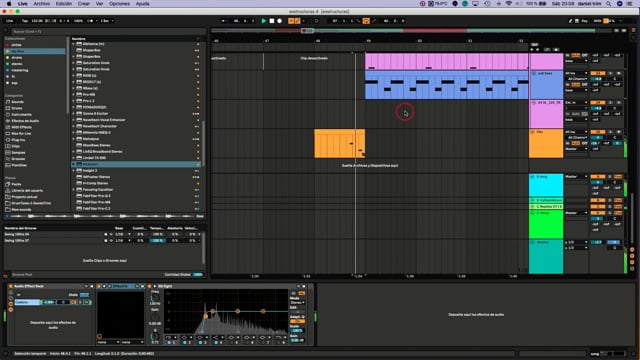Open the Opciones menu
This screenshot has width=640, height=360.
119,4
